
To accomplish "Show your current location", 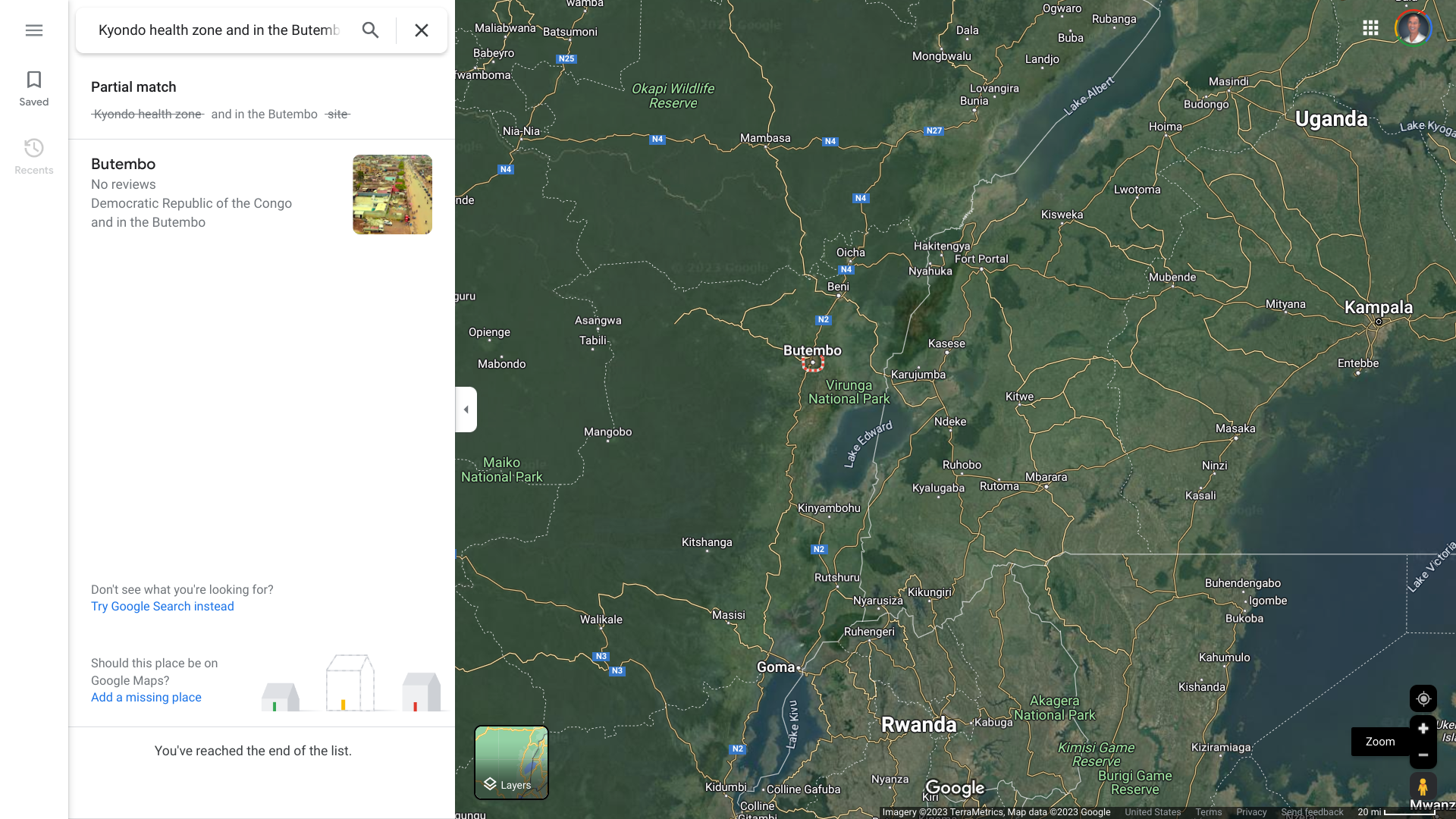I will [1423, 698].
